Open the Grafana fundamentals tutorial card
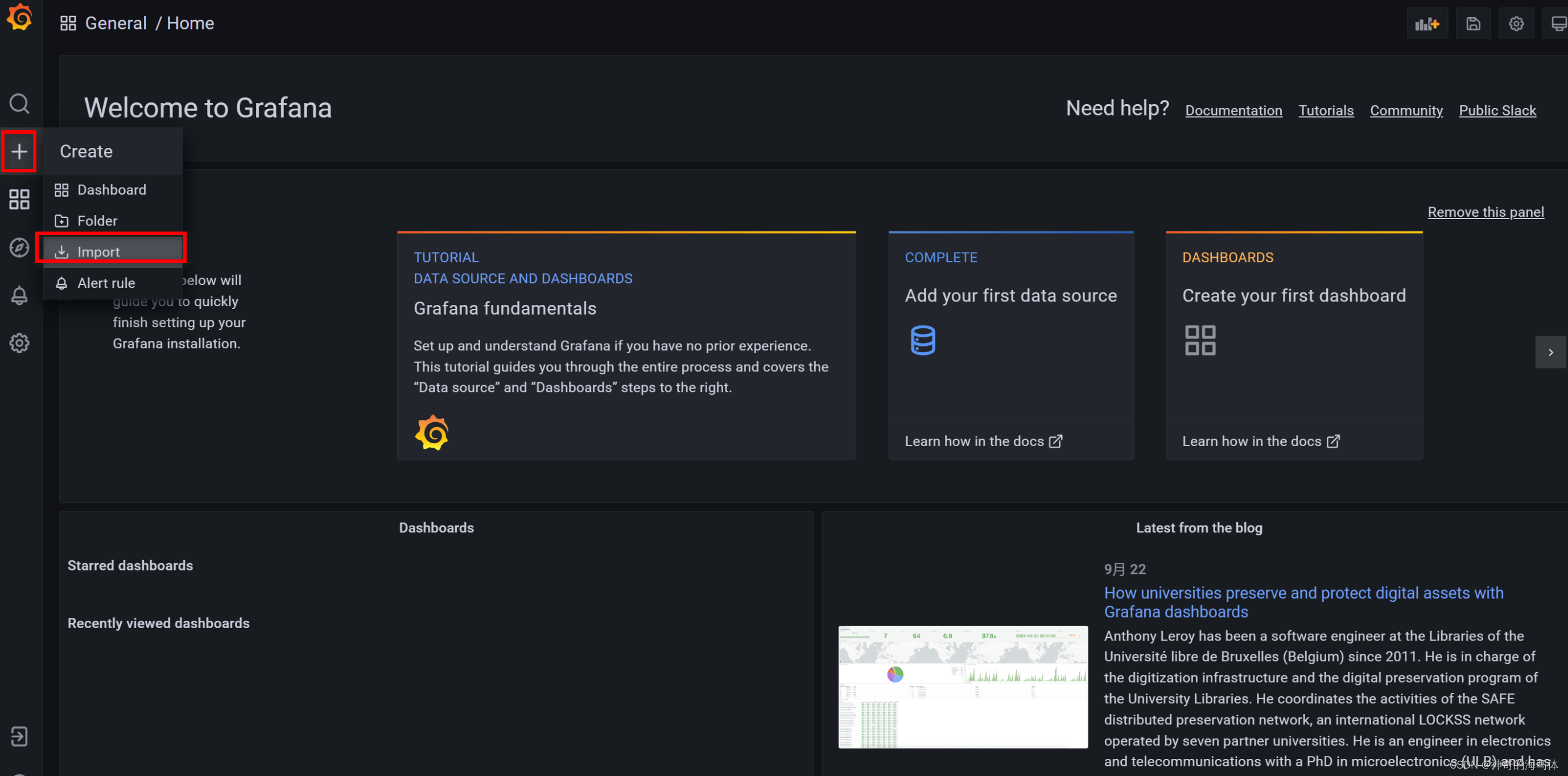 point(626,346)
